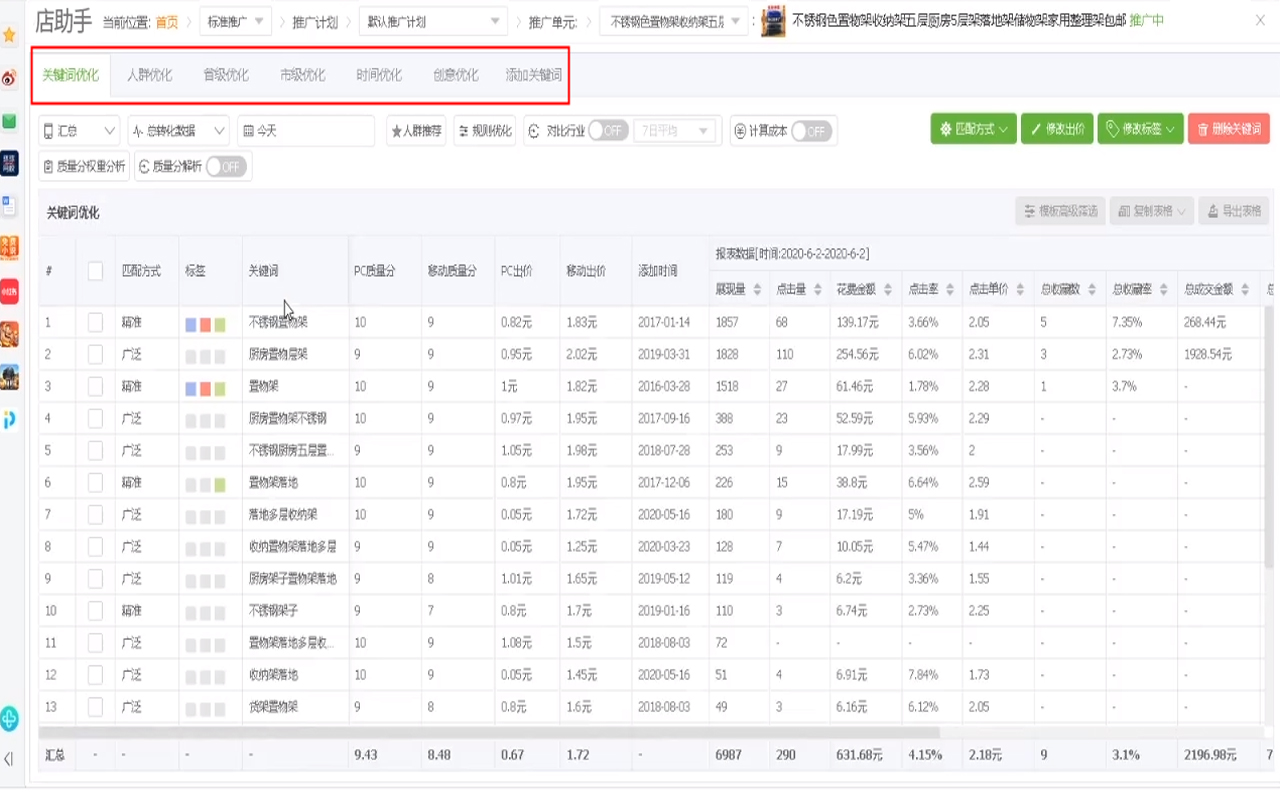The width and height of the screenshot is (1280, 800).
Task: Toggle 对比行业 switch
Action: (x=607, y=131)
